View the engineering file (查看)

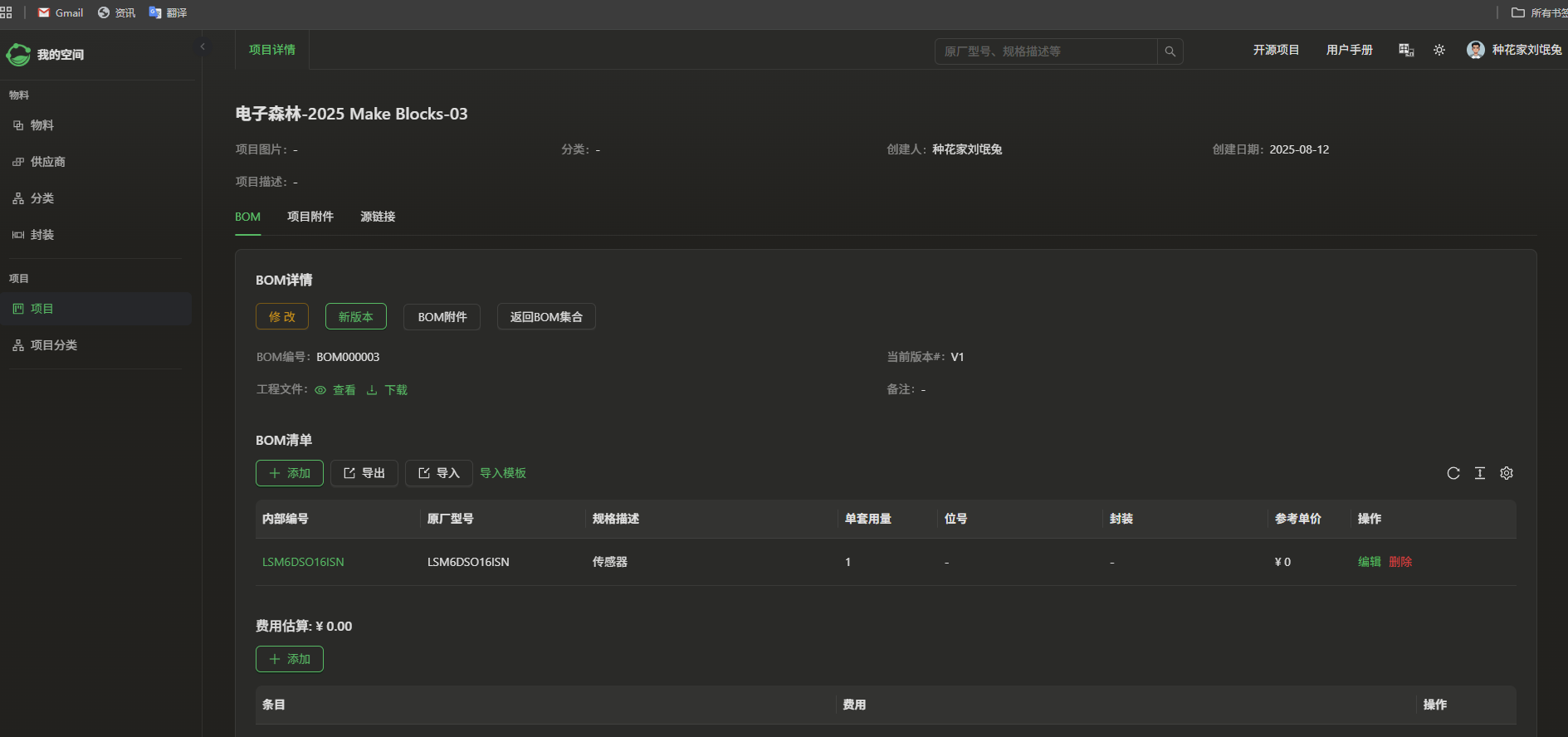coord(336,390)
